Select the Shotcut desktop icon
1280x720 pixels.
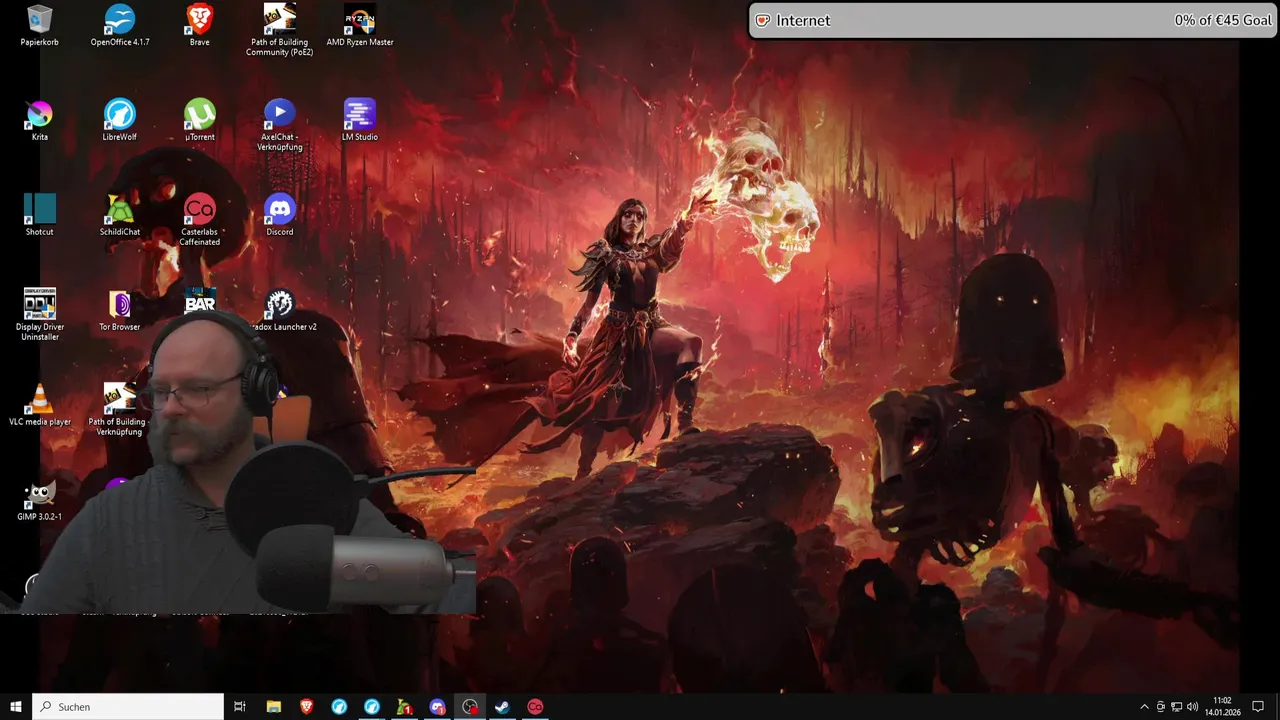click(39, 216)
